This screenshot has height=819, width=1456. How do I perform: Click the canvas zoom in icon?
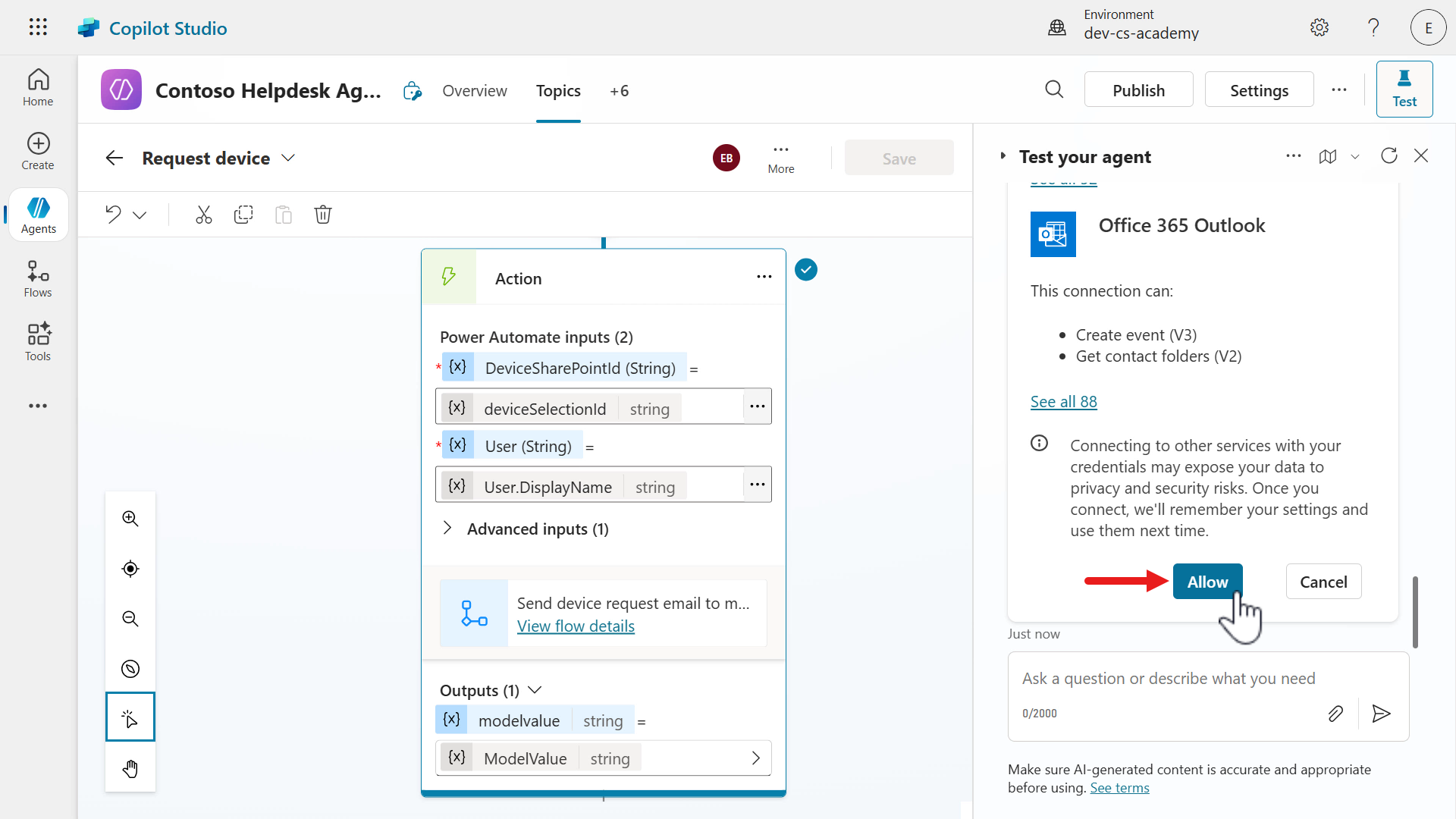[x=130, y=519]
